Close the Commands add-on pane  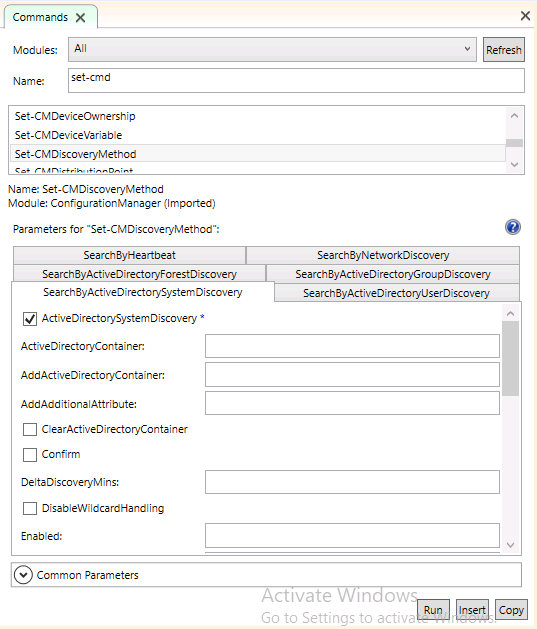pyautogui.click(x=525, y=16)
